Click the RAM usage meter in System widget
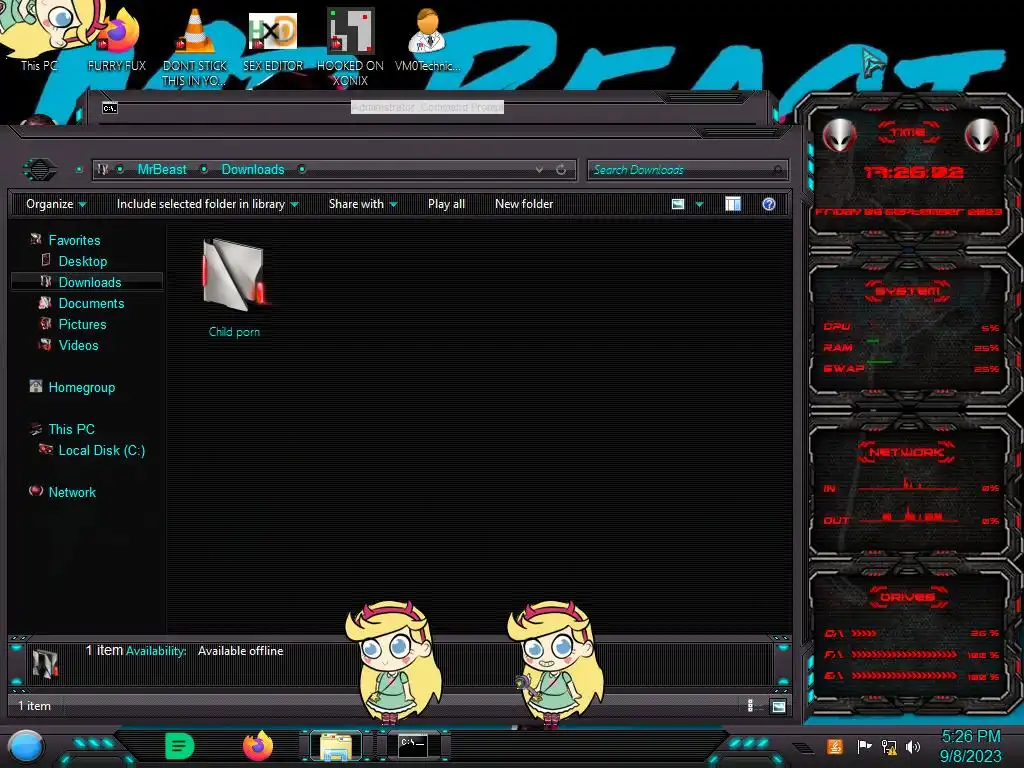 911,348
